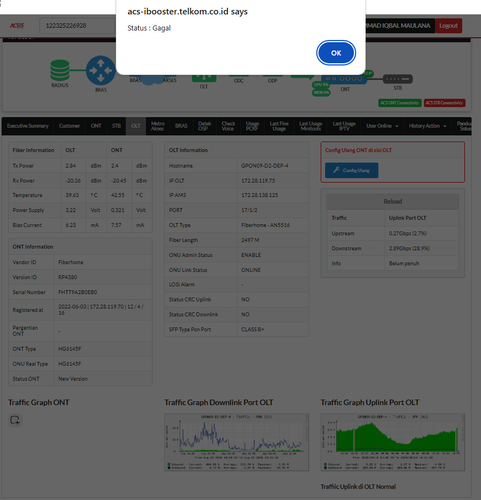The width and height of the screenshot is (481, 500).
Task: Open the Last Usage IPTV tab
Action: pos(344,126)
